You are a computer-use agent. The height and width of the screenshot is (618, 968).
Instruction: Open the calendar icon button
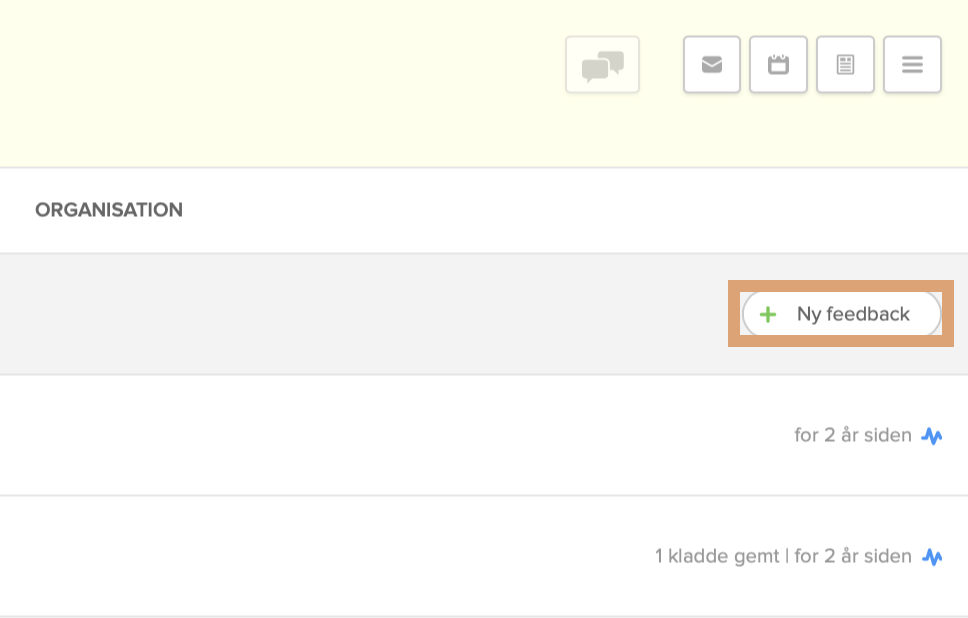click(778, 65)
